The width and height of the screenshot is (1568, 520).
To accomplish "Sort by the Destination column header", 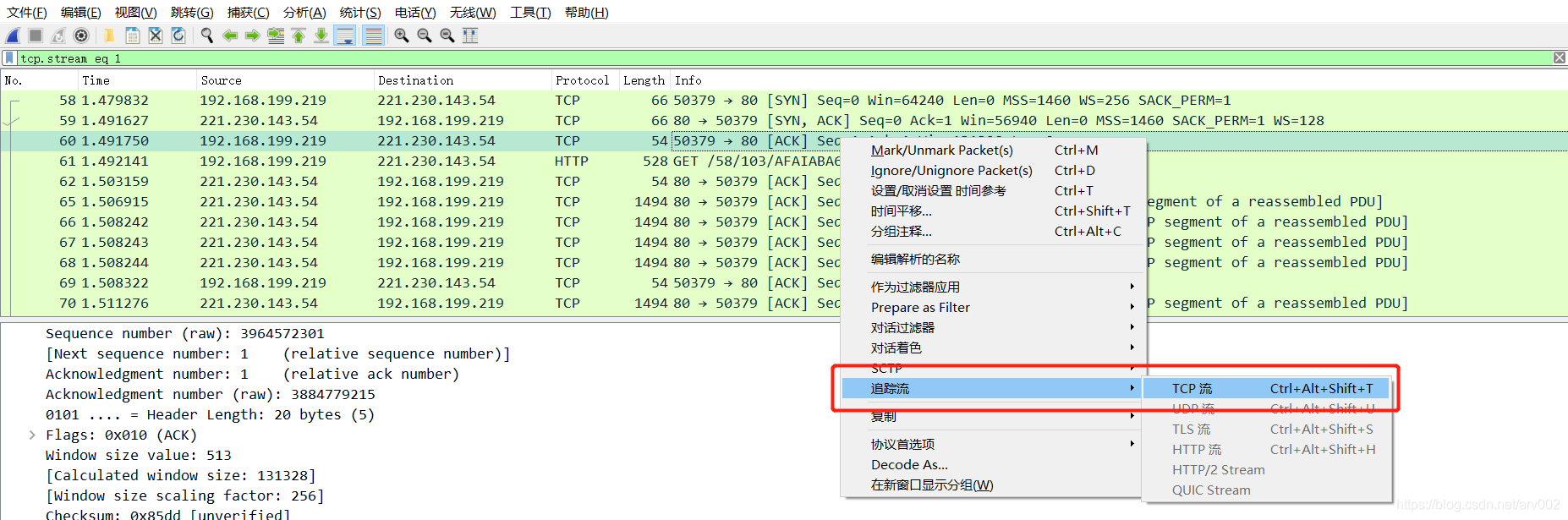I will tap(462, 80).
